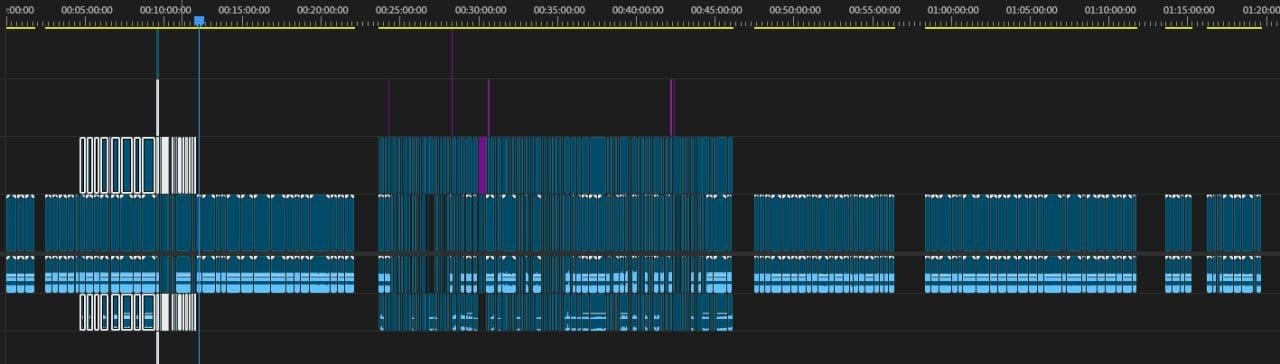Click the thin purple clip nearest 00:45:00:00
The height and width of the screenshot is (364, 1280).
[673, 108]
